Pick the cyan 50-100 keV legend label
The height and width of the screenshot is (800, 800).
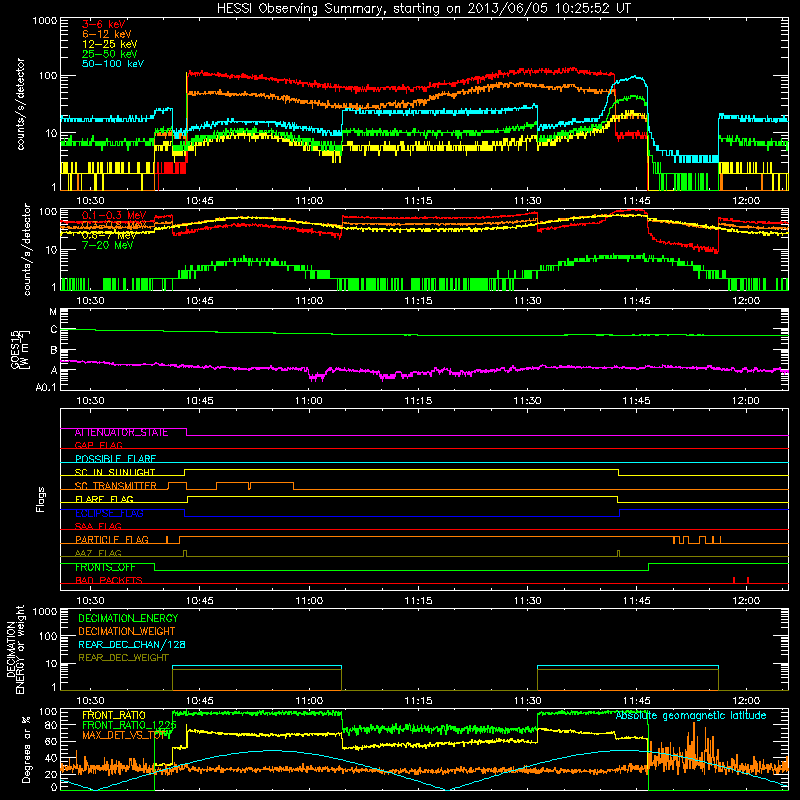(x=113, y=64)
